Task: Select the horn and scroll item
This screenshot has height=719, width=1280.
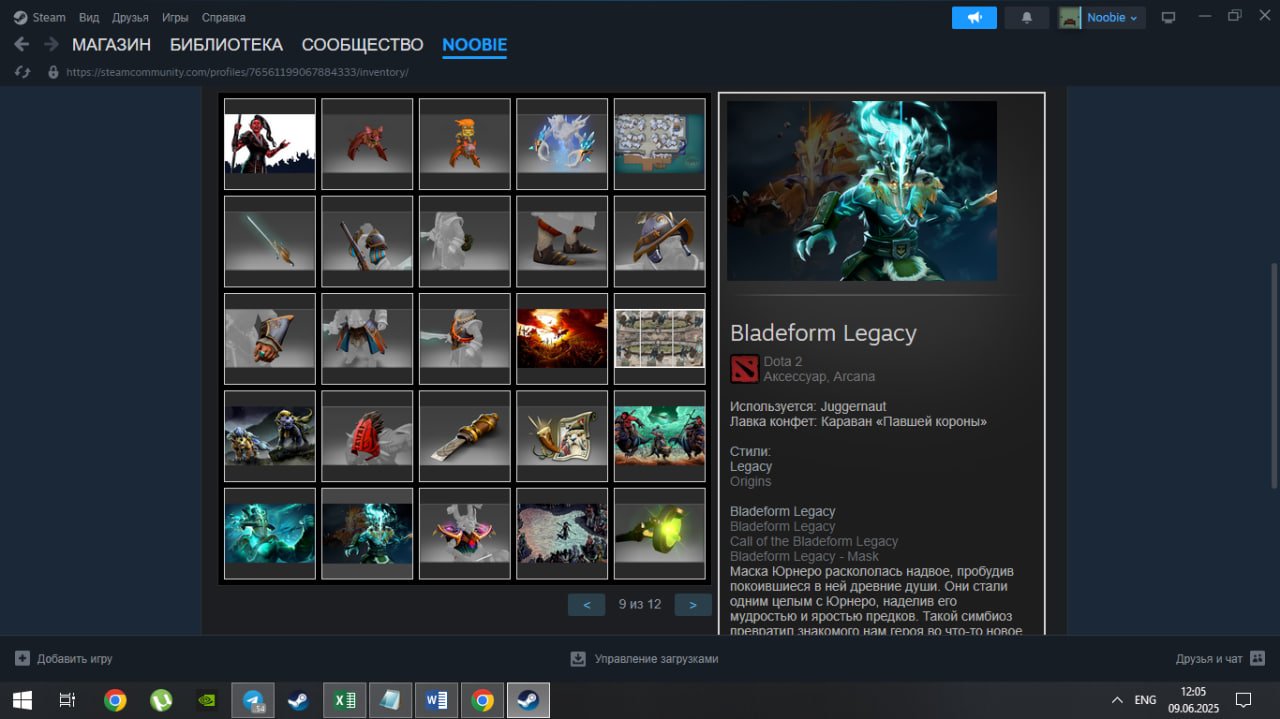Action: (562, 436)
